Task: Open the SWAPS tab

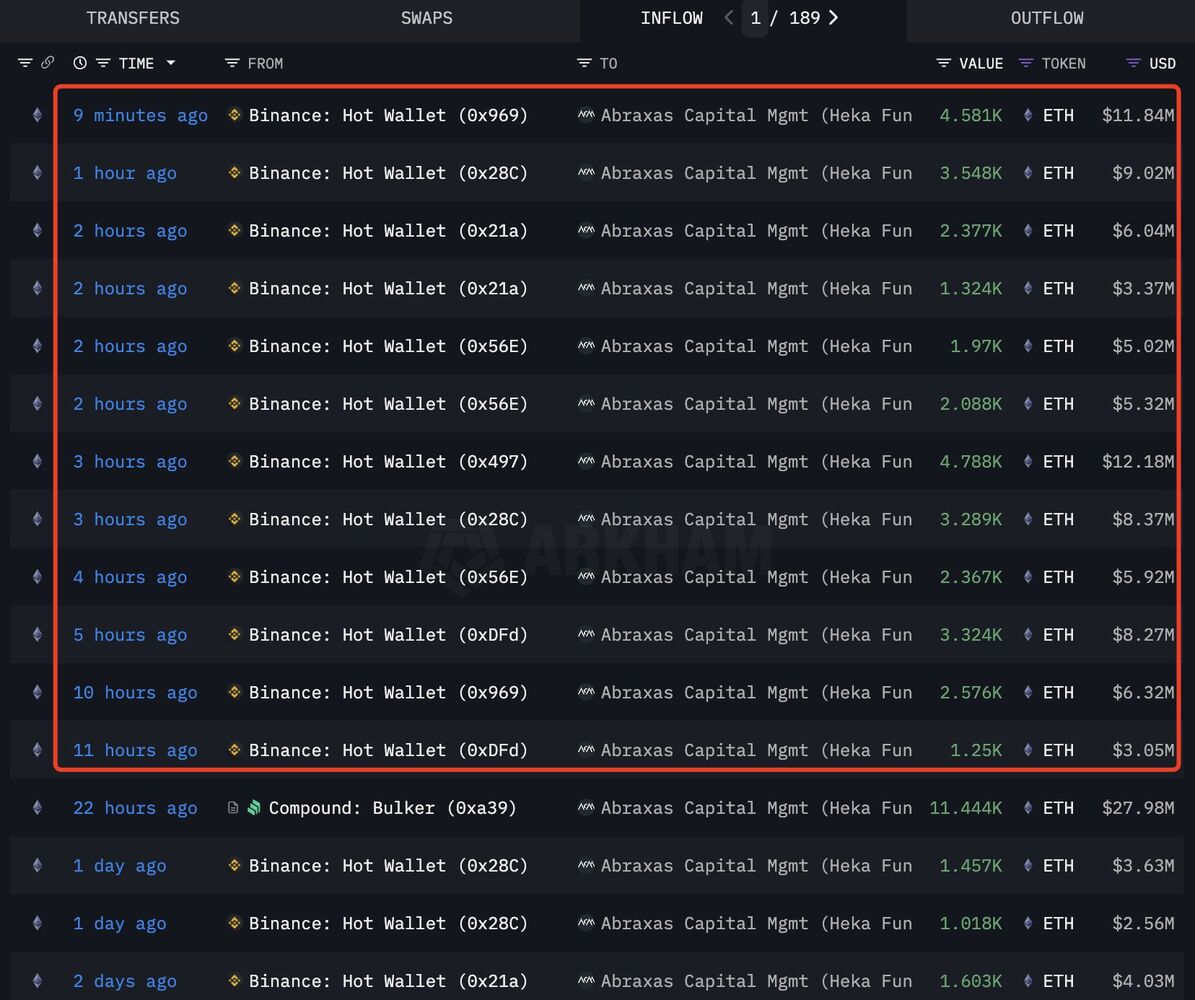Action: (426, 18)
